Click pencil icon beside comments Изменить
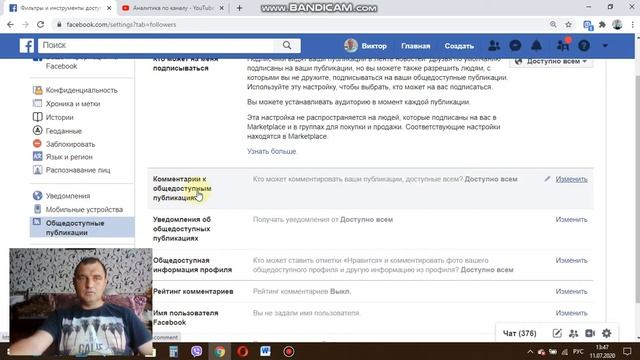 [x=547, y=179]
